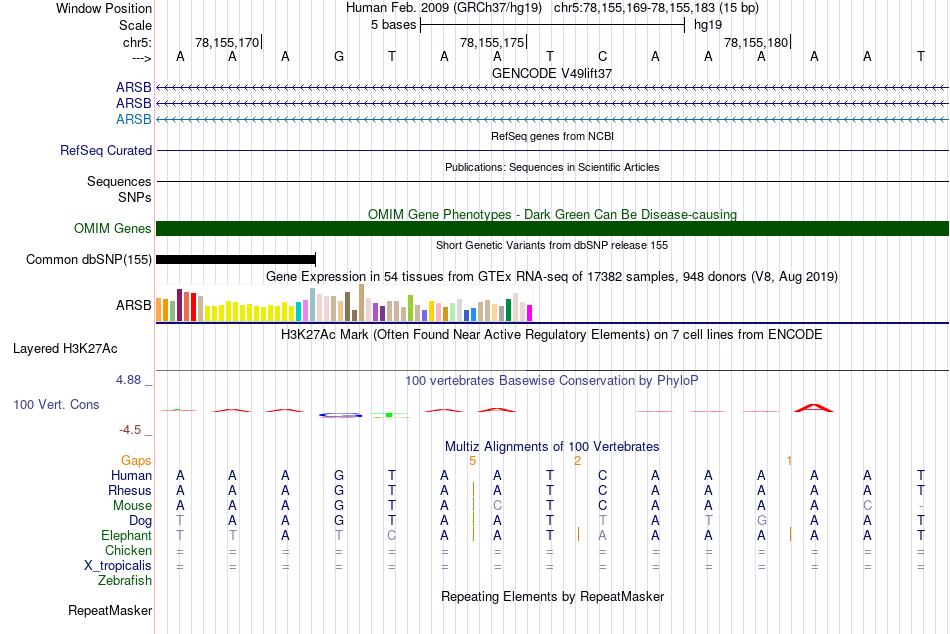
Task: Click the dash at end of Mouse row
Action: click(921, 506)
